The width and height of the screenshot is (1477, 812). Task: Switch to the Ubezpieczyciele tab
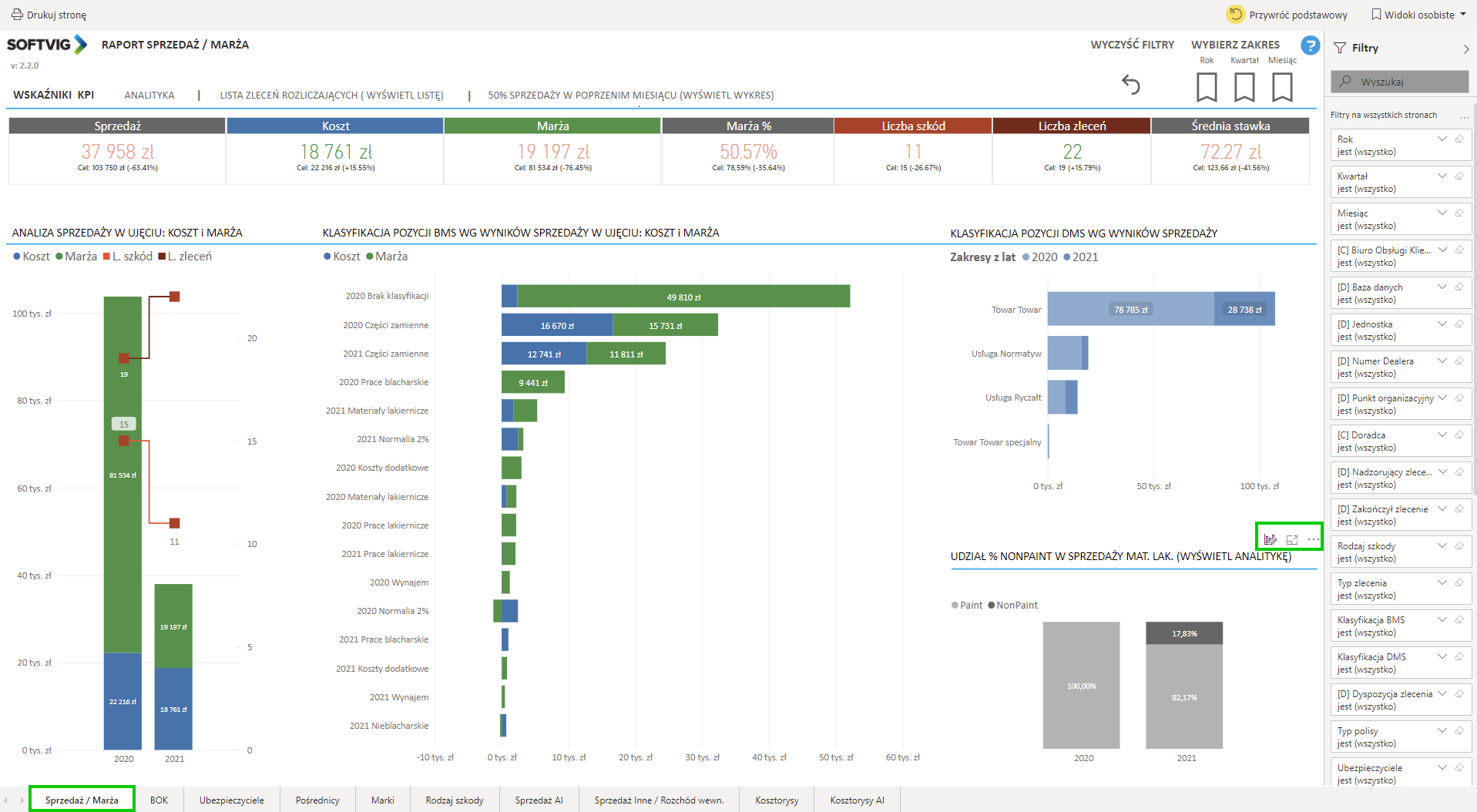tap(231, 800)
